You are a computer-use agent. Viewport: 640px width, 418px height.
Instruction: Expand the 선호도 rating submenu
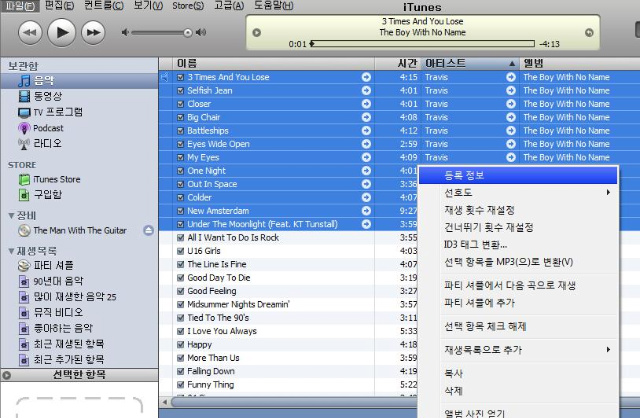coord(518,192)
